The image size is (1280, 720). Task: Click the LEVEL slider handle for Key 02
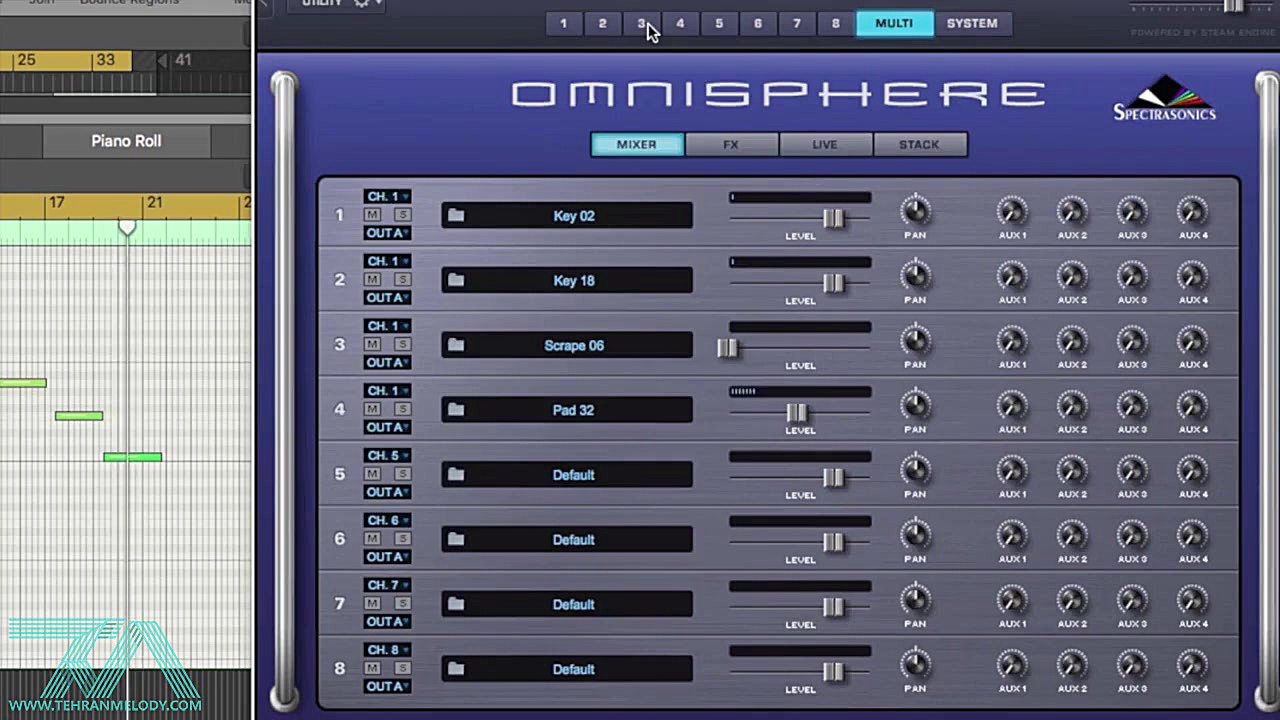833,219
